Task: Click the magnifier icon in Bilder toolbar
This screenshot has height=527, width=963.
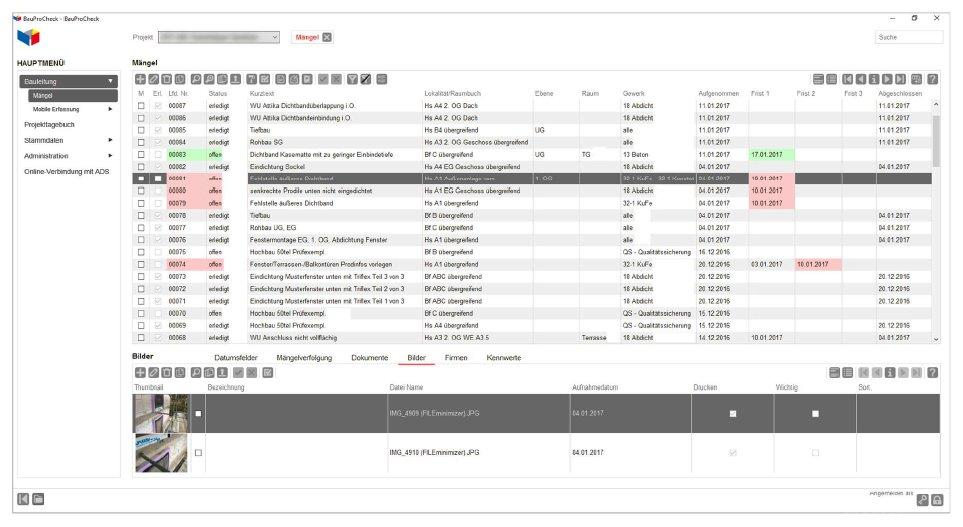Action: tap(196, 373)
